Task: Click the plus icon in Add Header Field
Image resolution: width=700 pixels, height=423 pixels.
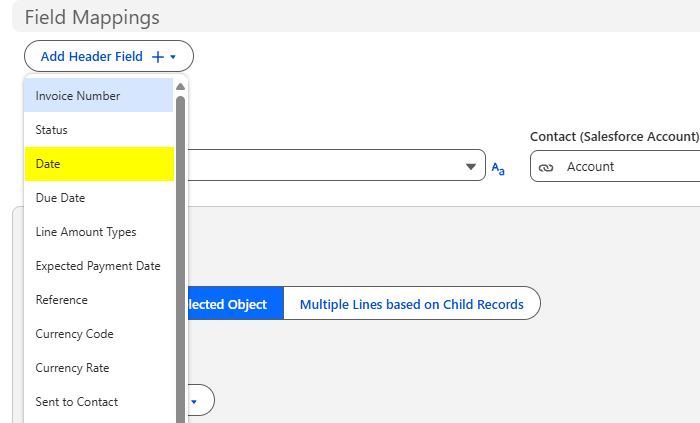Action: coord(158,57)
